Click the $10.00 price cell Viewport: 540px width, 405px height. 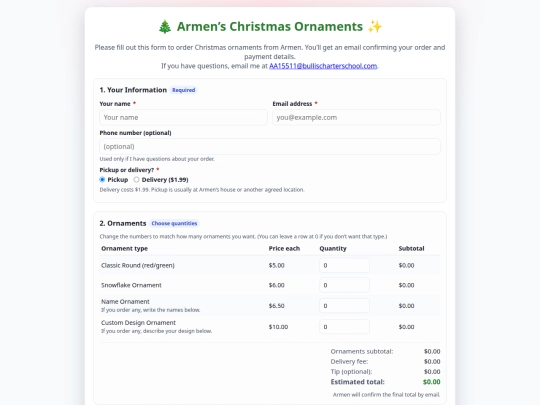click(278, 327)
